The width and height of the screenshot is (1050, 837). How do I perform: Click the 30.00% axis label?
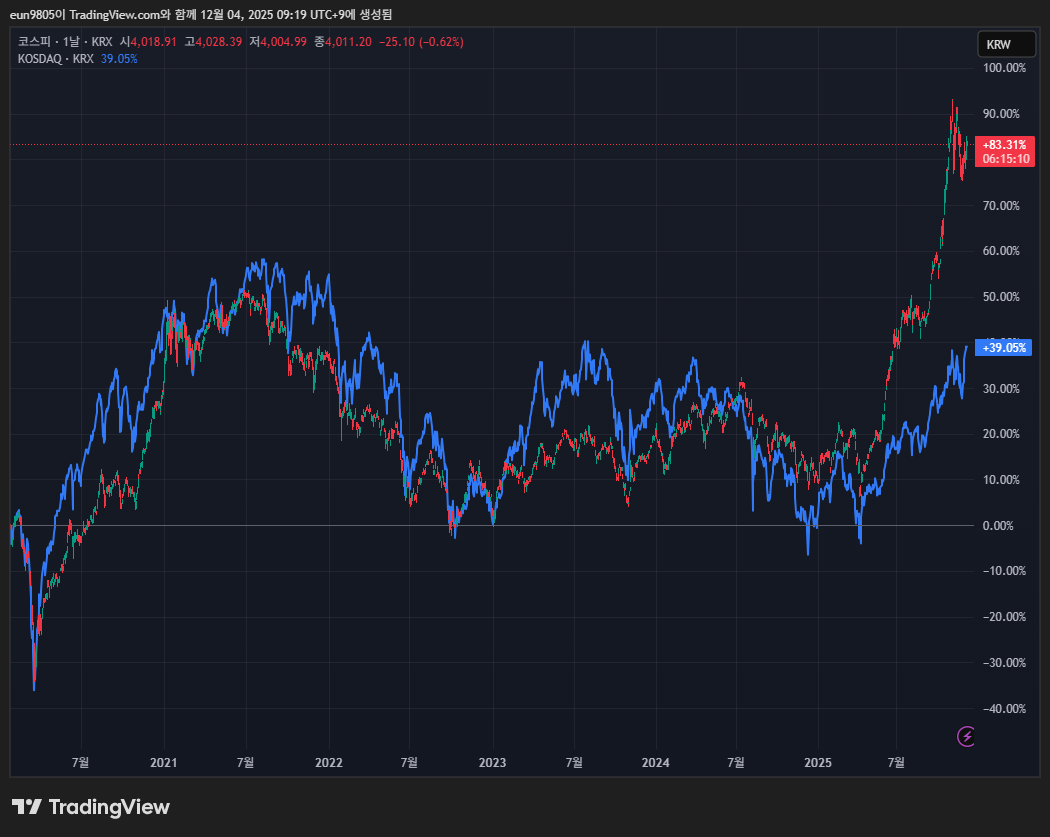(x=1001, y=388)
